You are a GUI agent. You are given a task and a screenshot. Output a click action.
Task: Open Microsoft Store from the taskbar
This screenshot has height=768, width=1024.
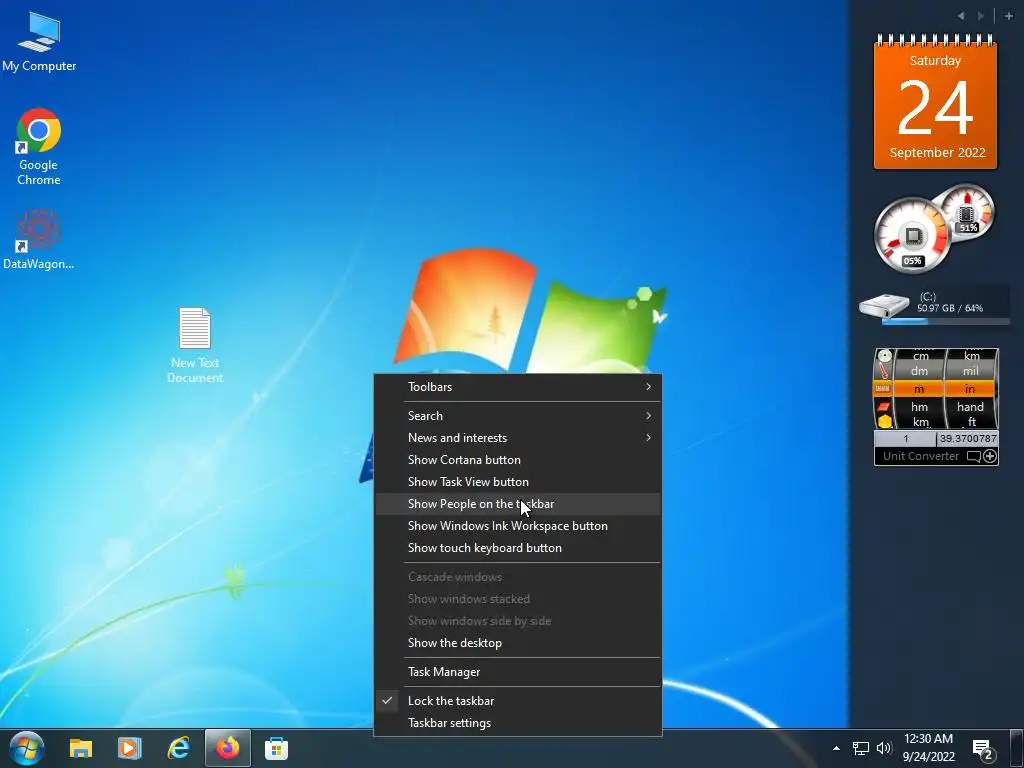click(276, 748)
